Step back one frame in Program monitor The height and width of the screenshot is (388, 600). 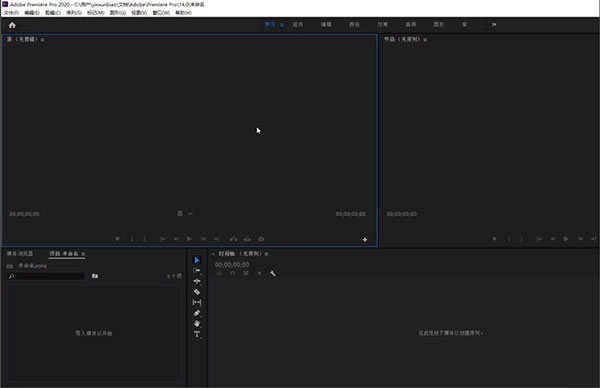click(553, 239)
